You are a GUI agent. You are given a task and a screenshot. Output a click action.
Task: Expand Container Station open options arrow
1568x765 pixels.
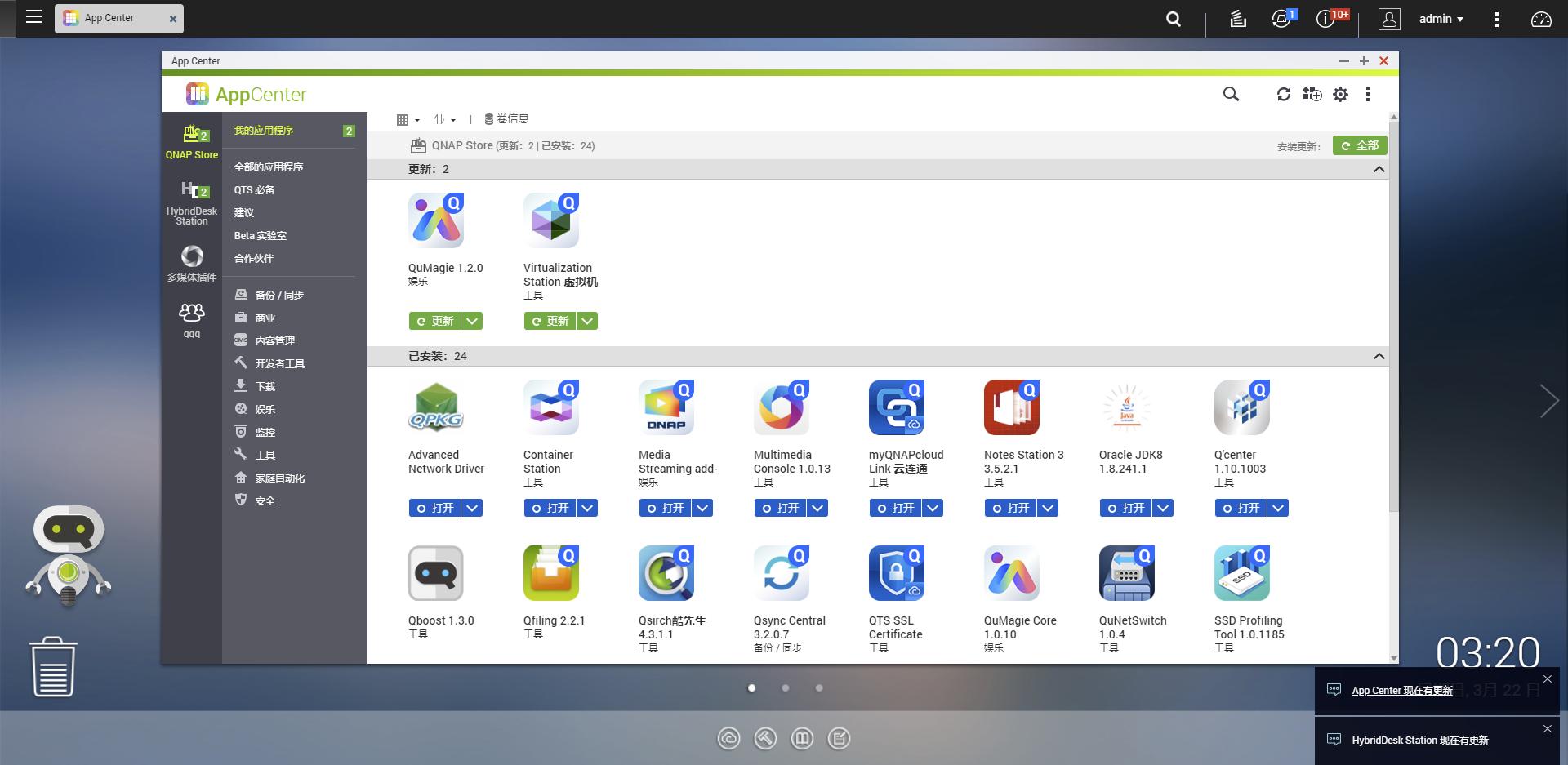(587, 508)
